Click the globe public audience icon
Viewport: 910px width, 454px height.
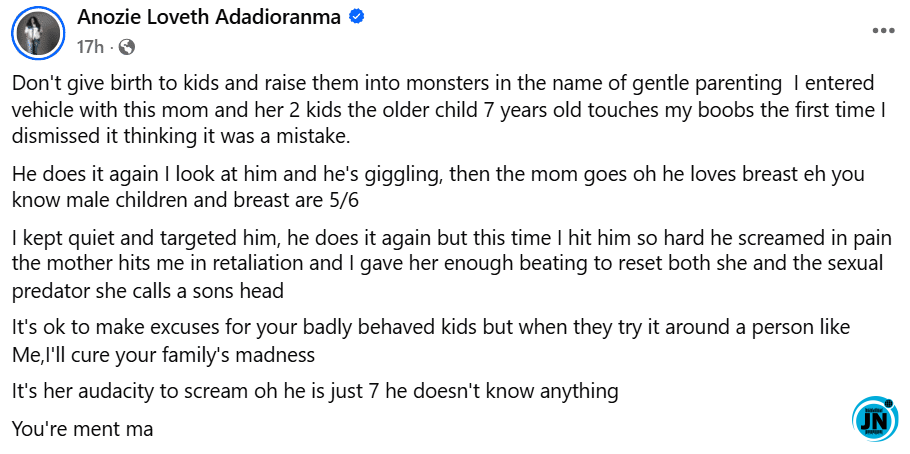click(127, 46)
